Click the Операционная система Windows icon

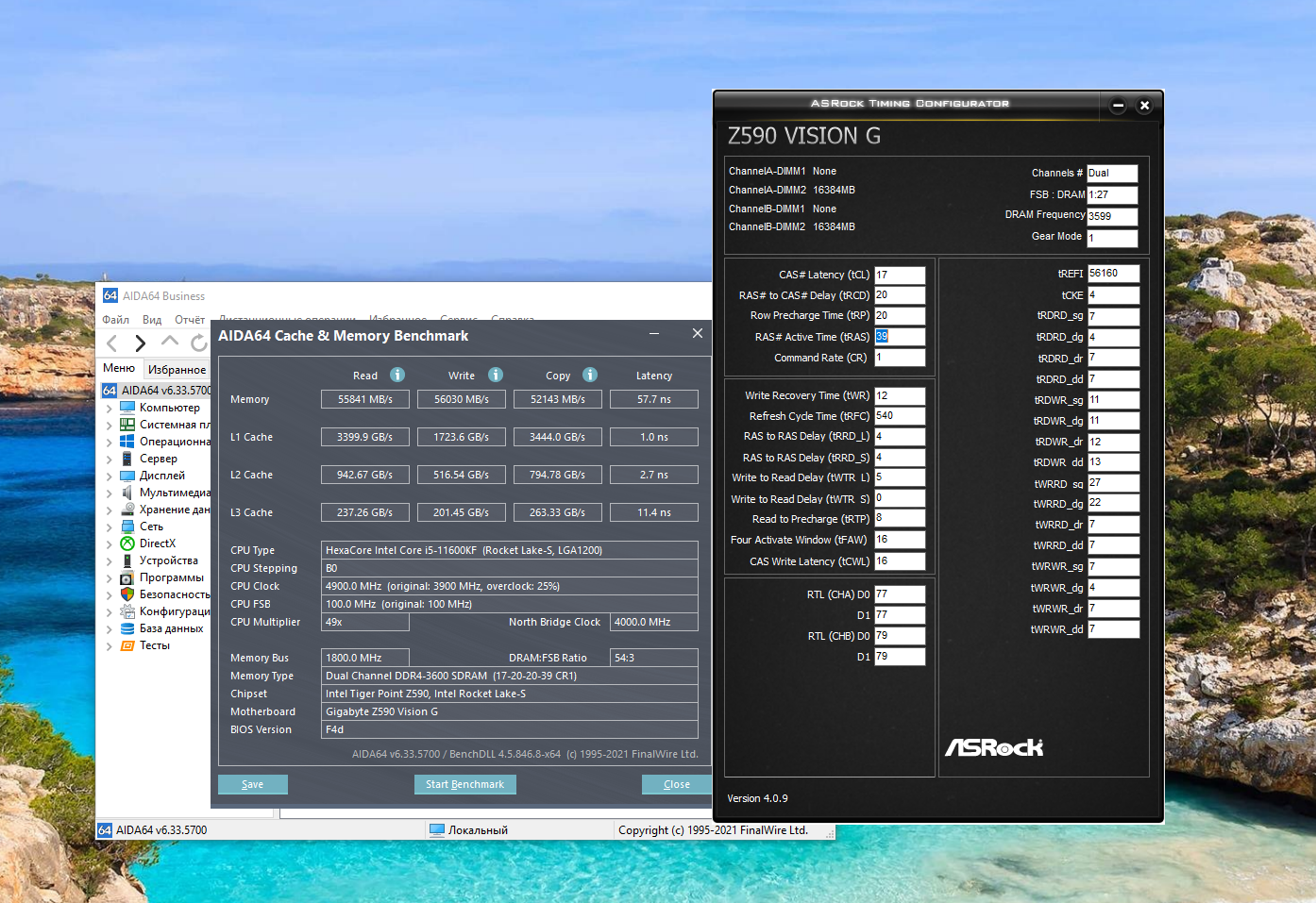pyautogui.click(x=127, y=442)
